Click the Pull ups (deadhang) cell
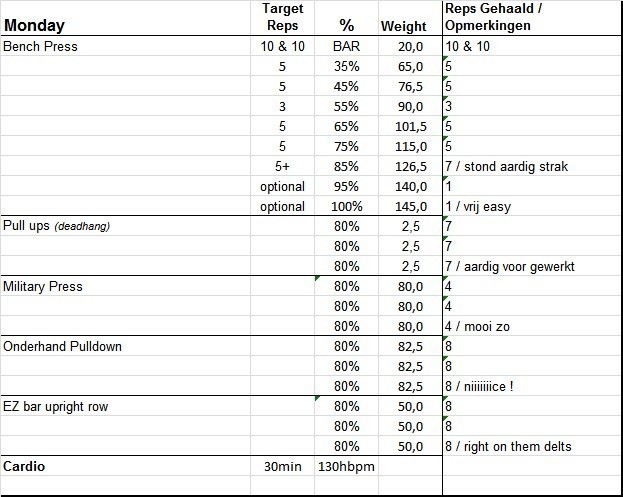Image resolution: width=623 pixels, height=497 pixels. (x=56, y=226)
